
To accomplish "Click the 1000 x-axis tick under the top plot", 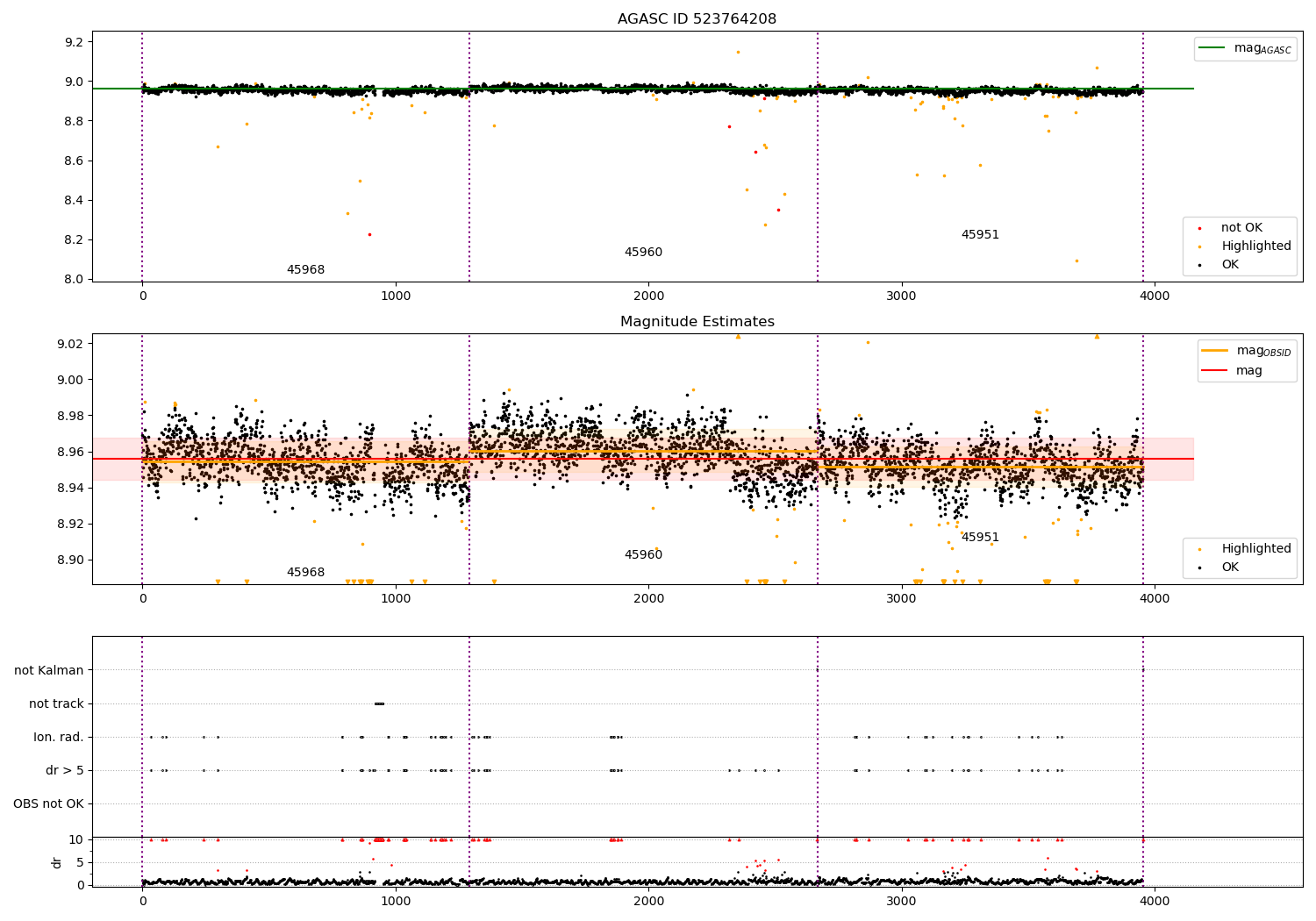I will (x=396, y=296).
